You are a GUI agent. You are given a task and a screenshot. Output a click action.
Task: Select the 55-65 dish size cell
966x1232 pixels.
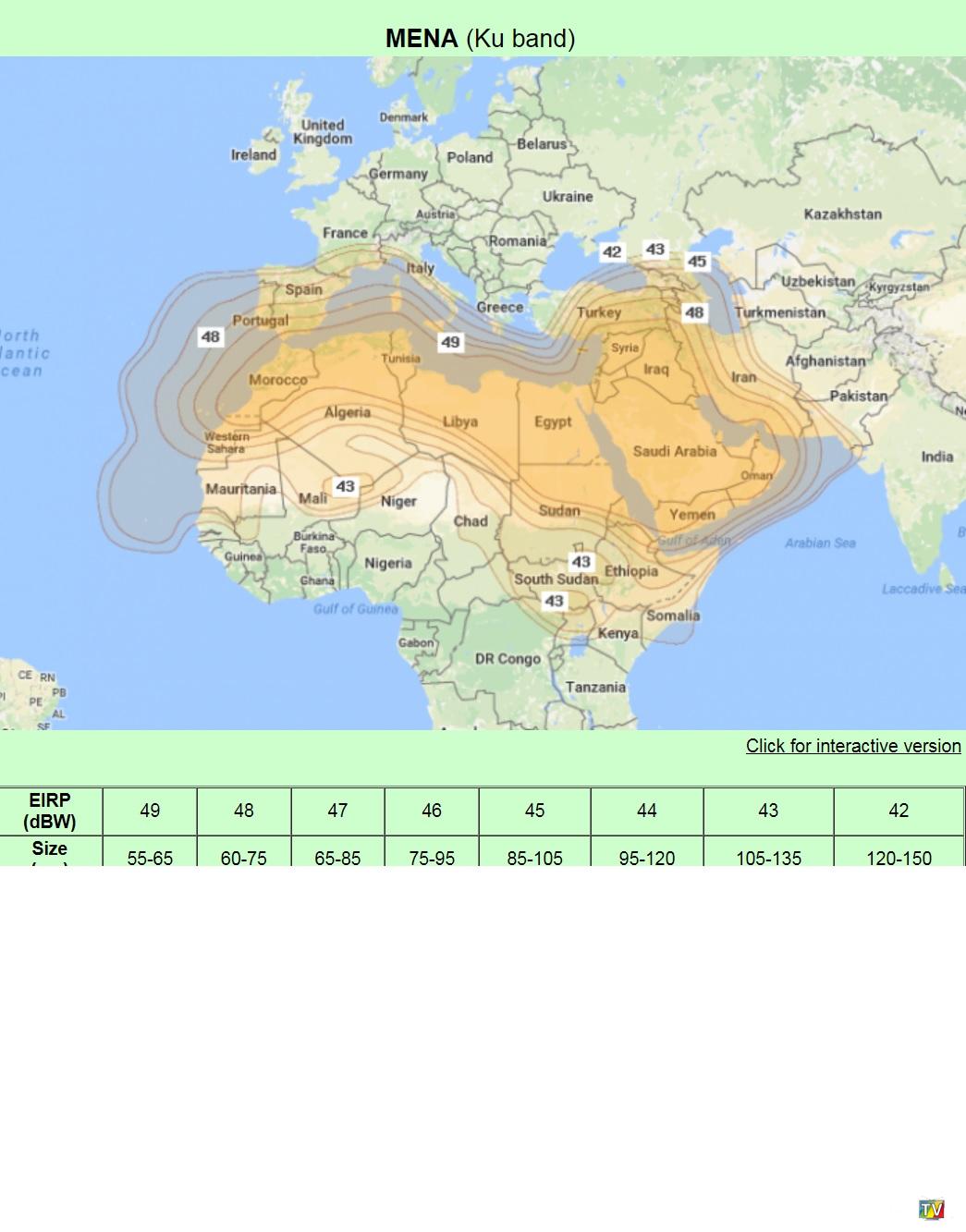point(150,856)
